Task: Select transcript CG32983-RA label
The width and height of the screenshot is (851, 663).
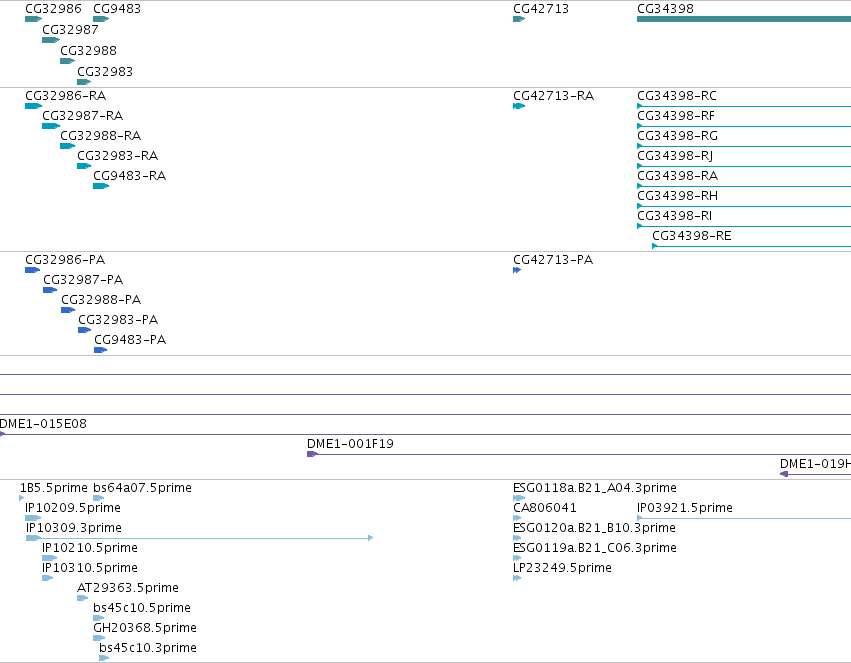Action: (117, 156)
